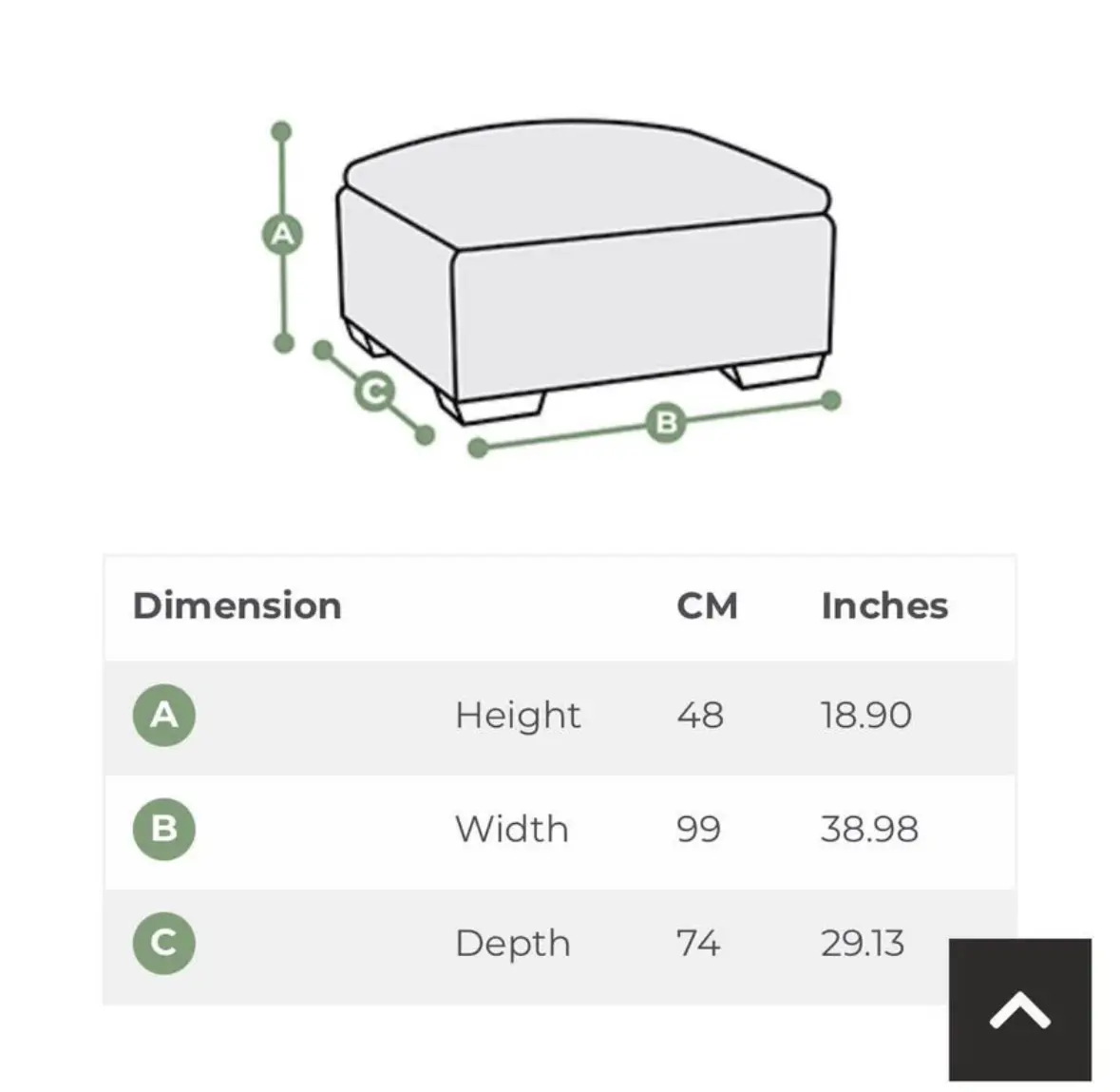Click the Inches column header
The height and width of the screenshot is (1092, 1120).
pos(884,606)
